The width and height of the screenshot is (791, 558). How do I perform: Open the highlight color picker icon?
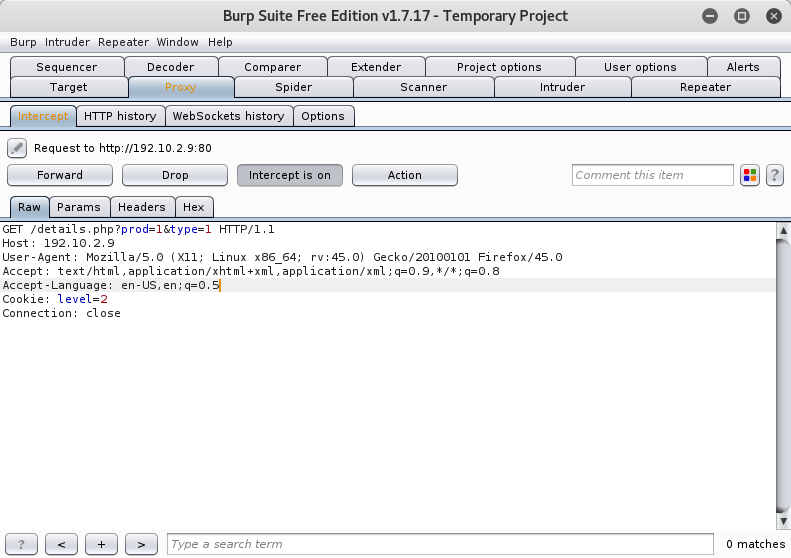(750, 175)
